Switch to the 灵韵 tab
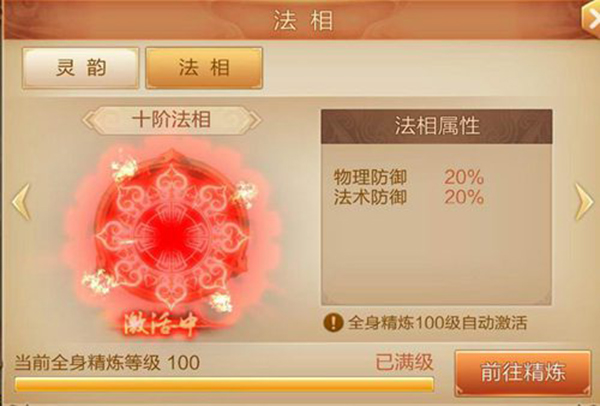 tap(80, 68)
